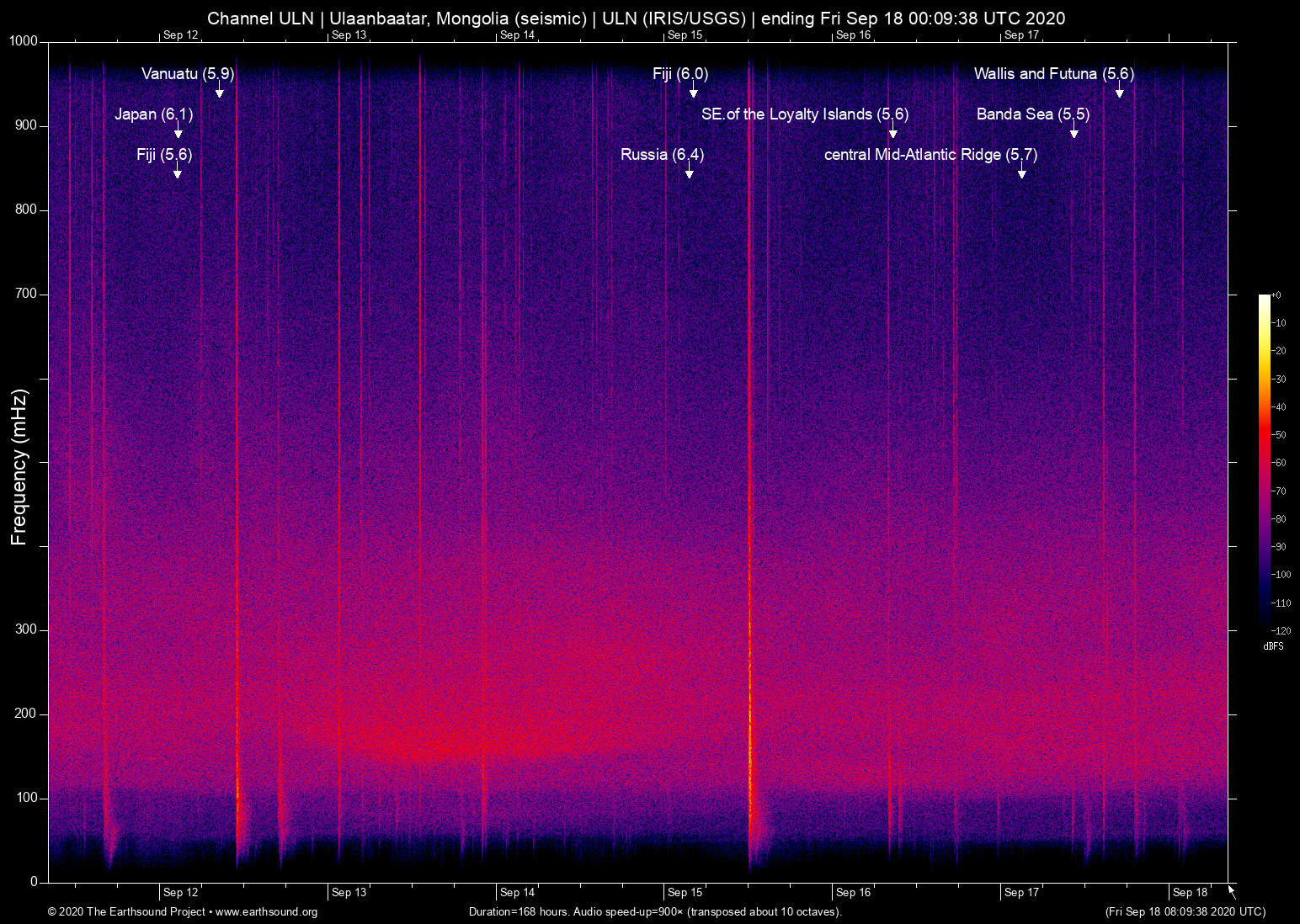Click the arrow under SE.of the Loyalty Islands
The height and width of the screenshot is (924, 1300).
(893, 130)
